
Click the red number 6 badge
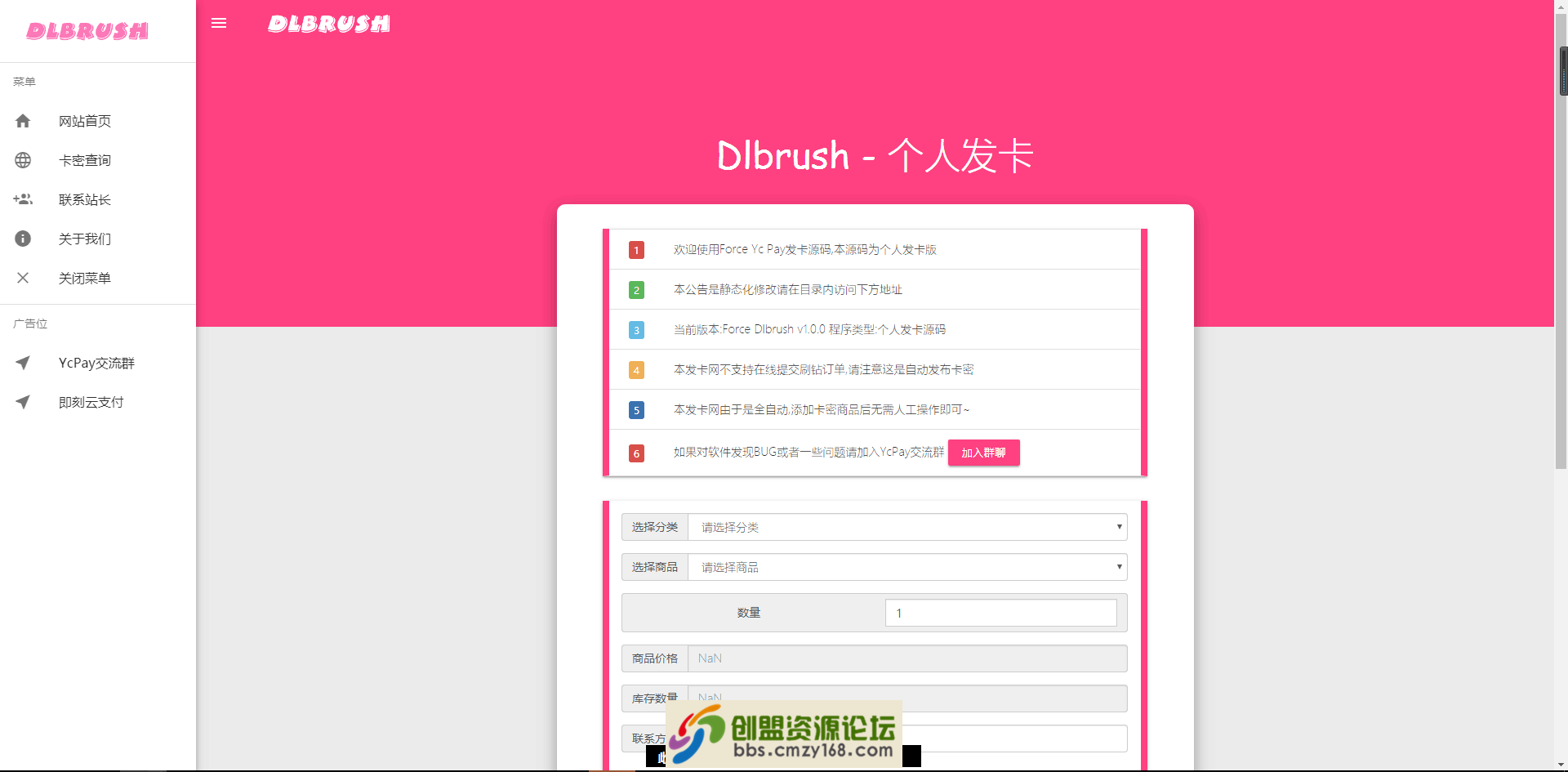click(636, 453)
